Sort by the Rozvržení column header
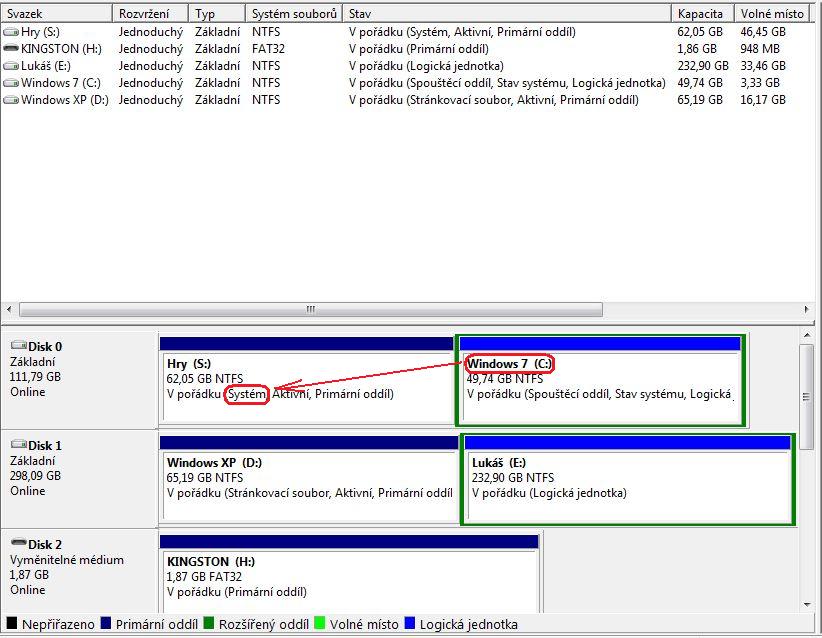 [150, 14]
